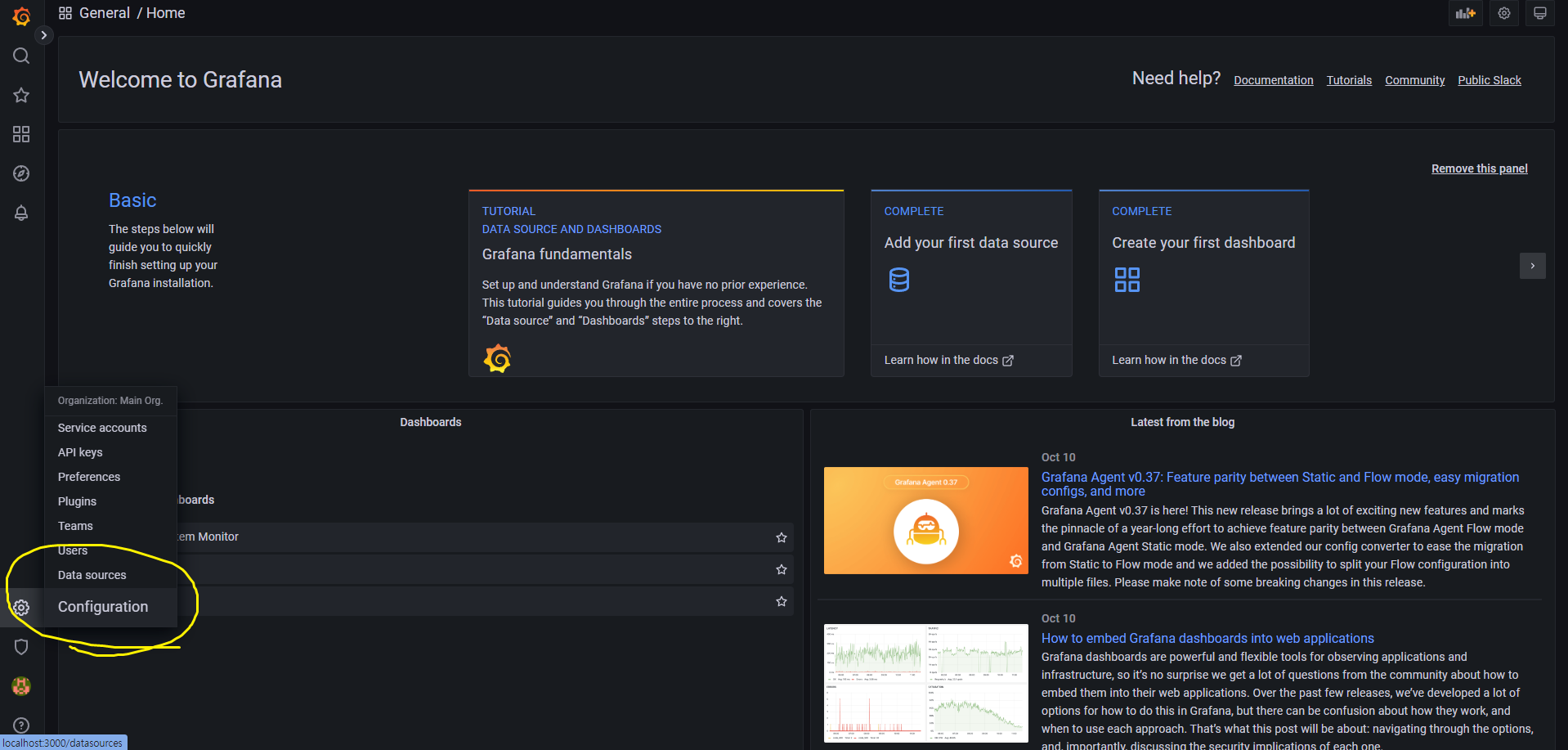The width and height of the screenshot is (1568, 750).
Task: Click the Welcome to Grafana heading
Action: pos(181,79)
